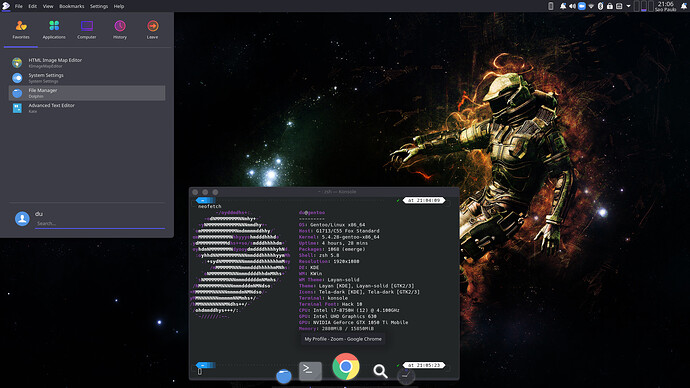Open the Edit menu
The image size is (690, 388).
coord(33,6)
